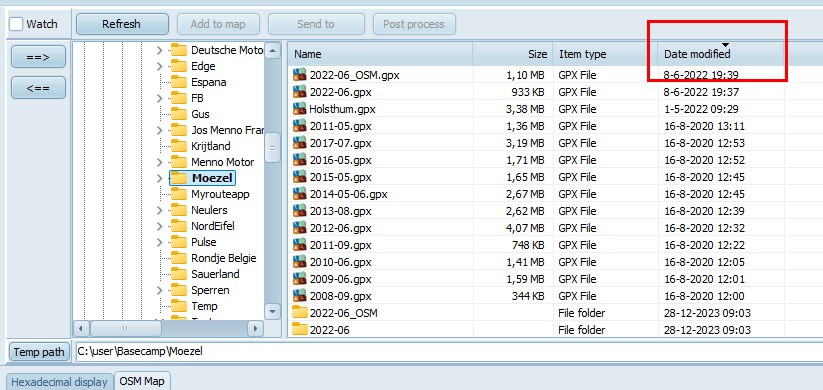823x390 pixels.
Task: Sort by the Name column header
Action: (x=380, y=54)
